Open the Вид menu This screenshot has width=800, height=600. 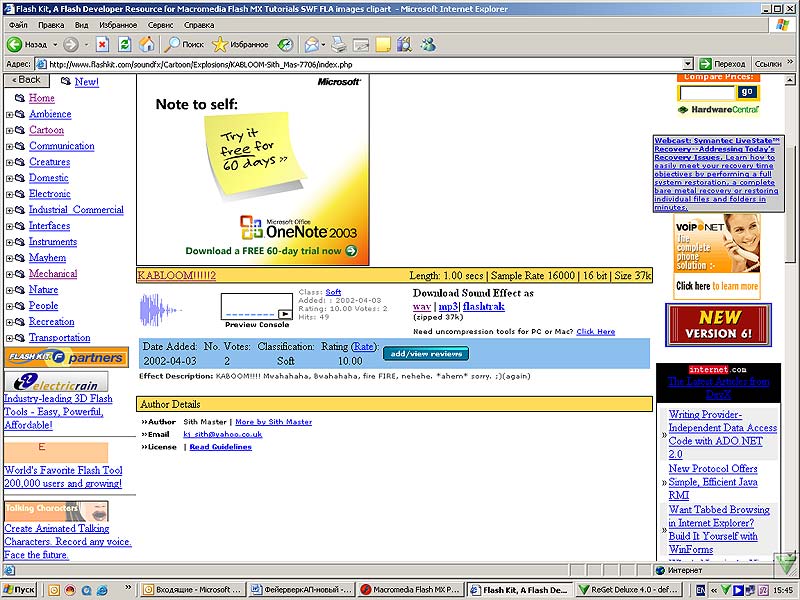point(81,24)
